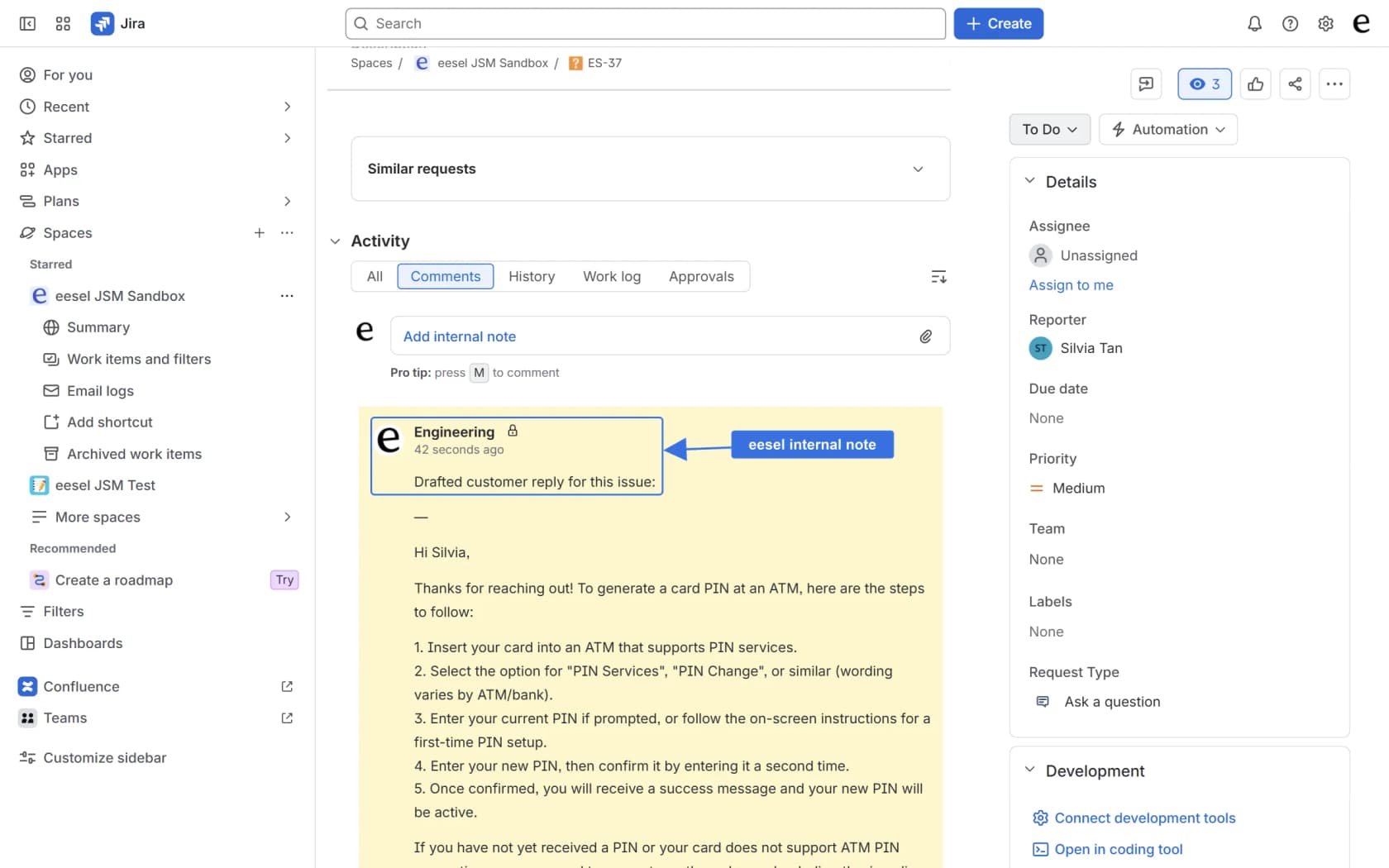
Task: Open the ellipsis menu for eesel JSM Sandbox
Action: [x=287, y=296]
